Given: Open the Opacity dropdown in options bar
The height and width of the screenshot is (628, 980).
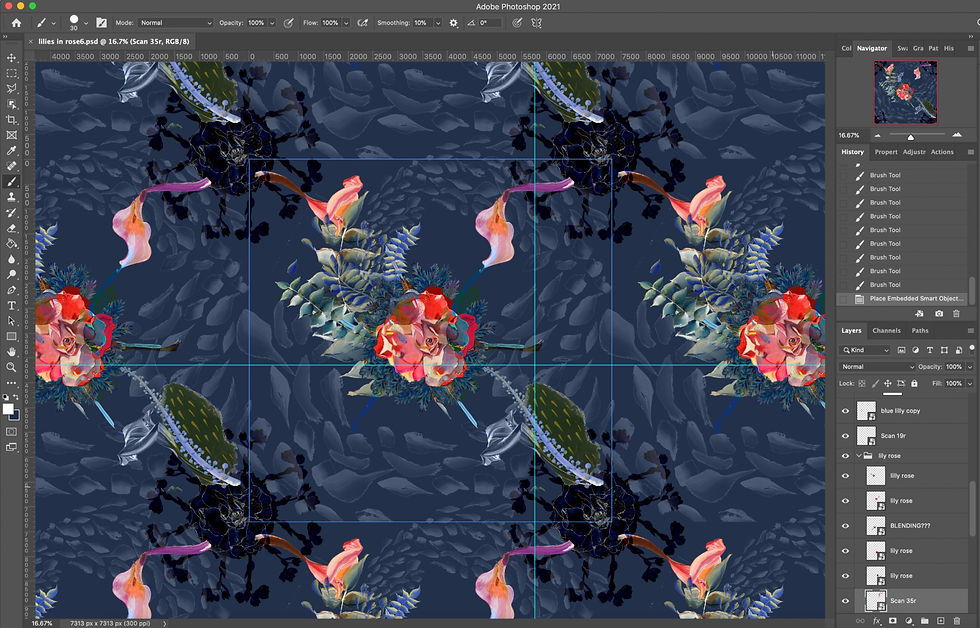Looking at the screenshot, I should point(272,22).
